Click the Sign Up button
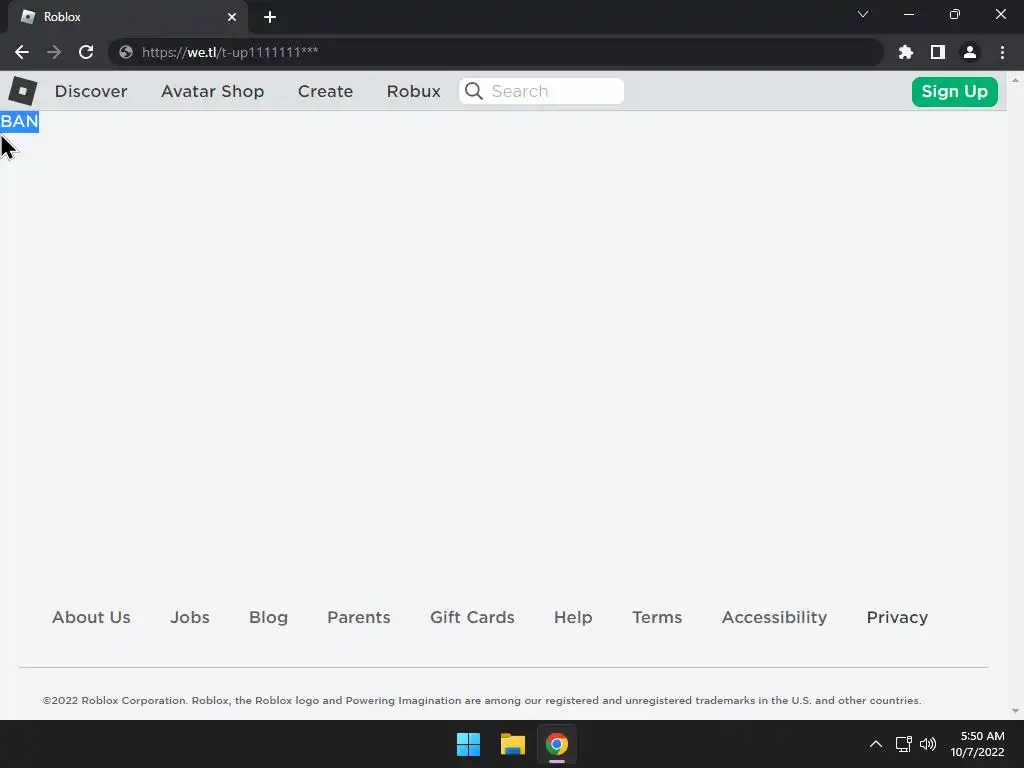Image resolution: width=1024 pixels, height=768 pixels. pos(954,91)
